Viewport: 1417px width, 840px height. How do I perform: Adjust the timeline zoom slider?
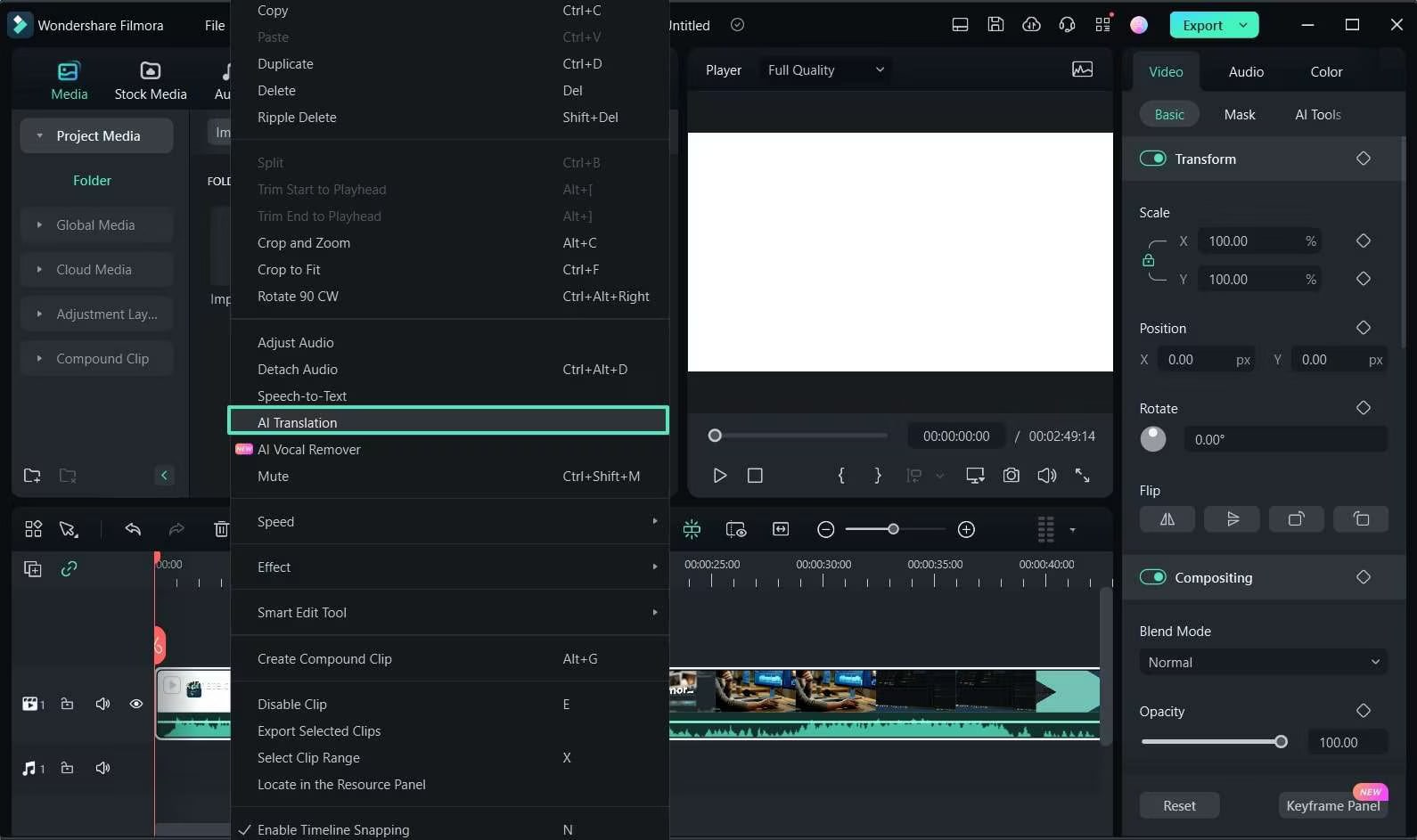pos(895,530)
